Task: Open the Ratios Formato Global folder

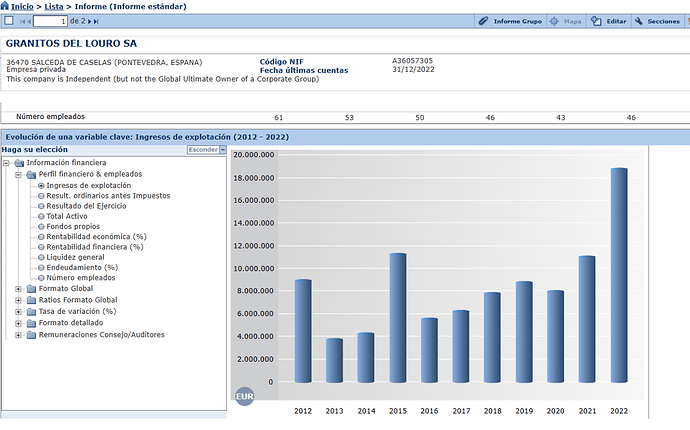Action: 31,300
